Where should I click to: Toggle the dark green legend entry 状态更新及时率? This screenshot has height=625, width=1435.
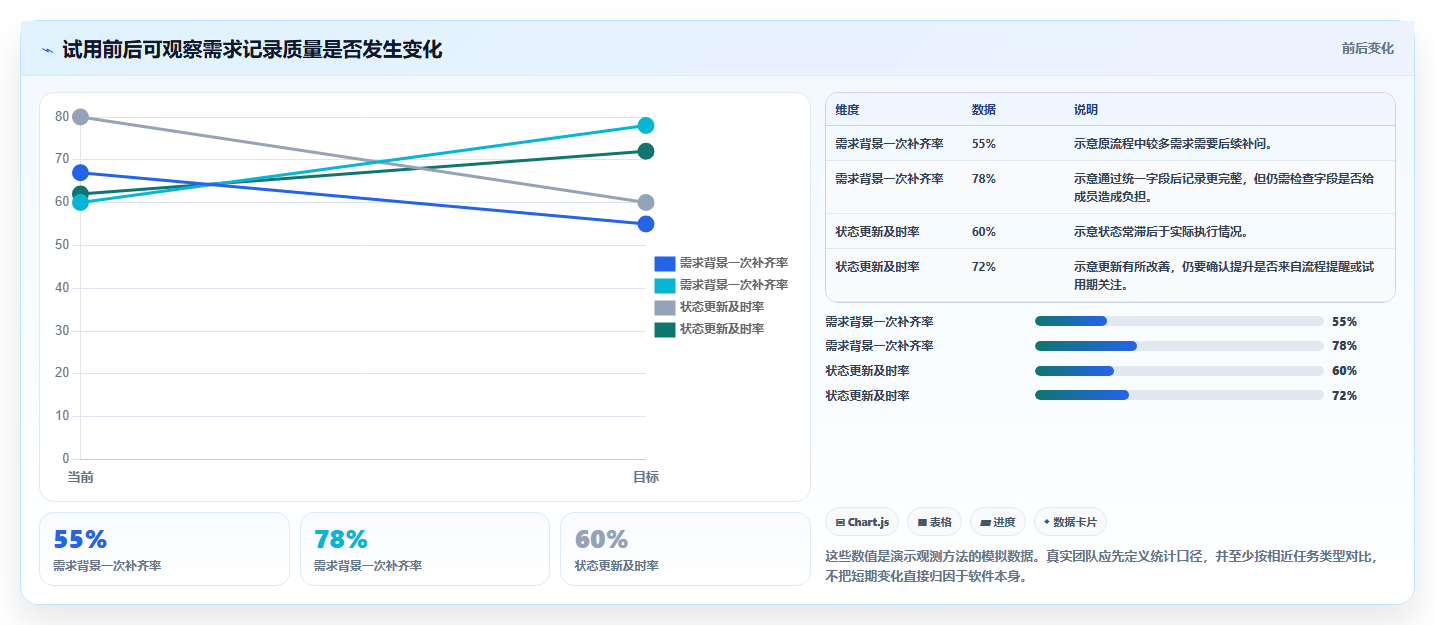point(709,329)
